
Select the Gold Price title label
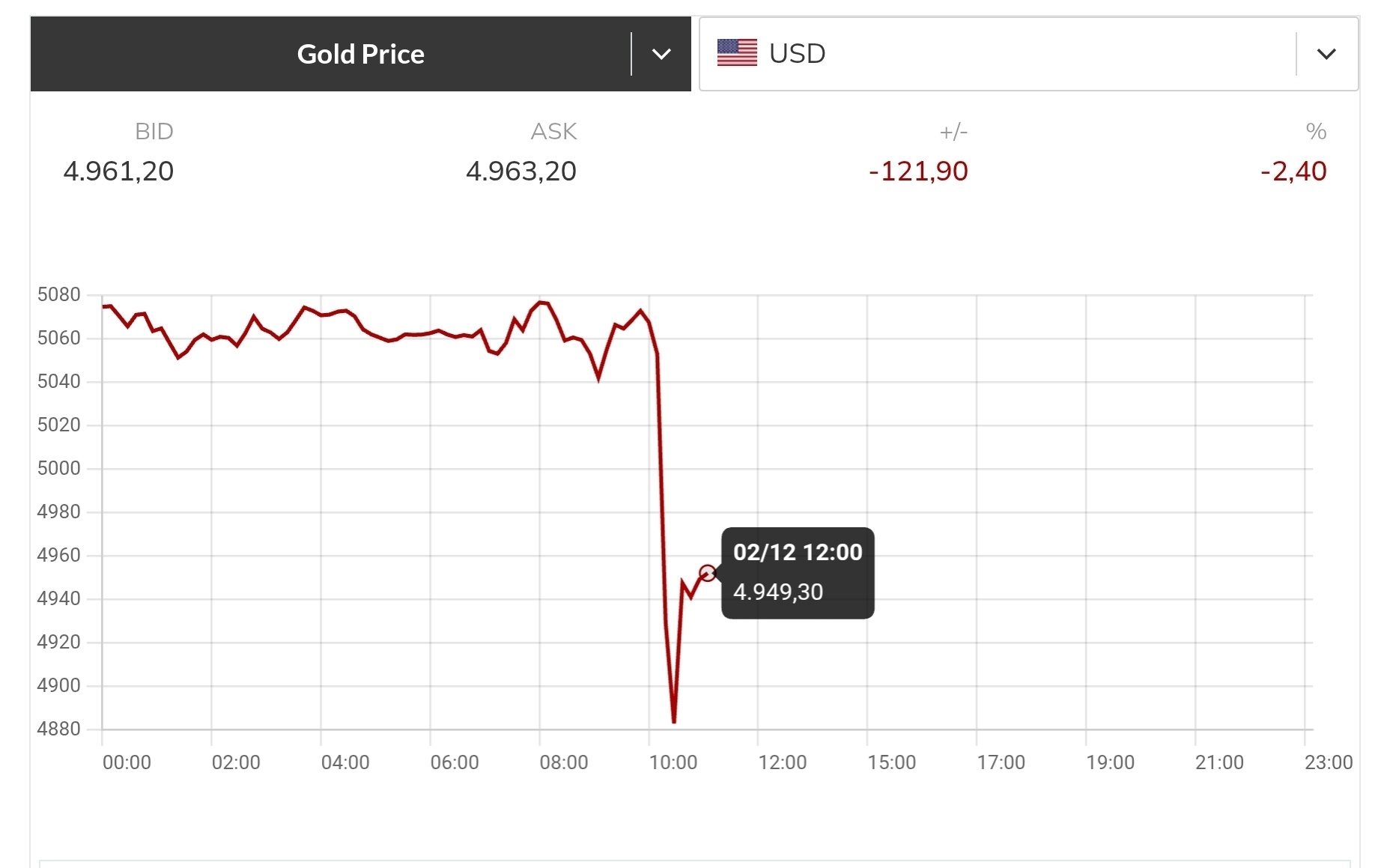(x=360, y=54)
